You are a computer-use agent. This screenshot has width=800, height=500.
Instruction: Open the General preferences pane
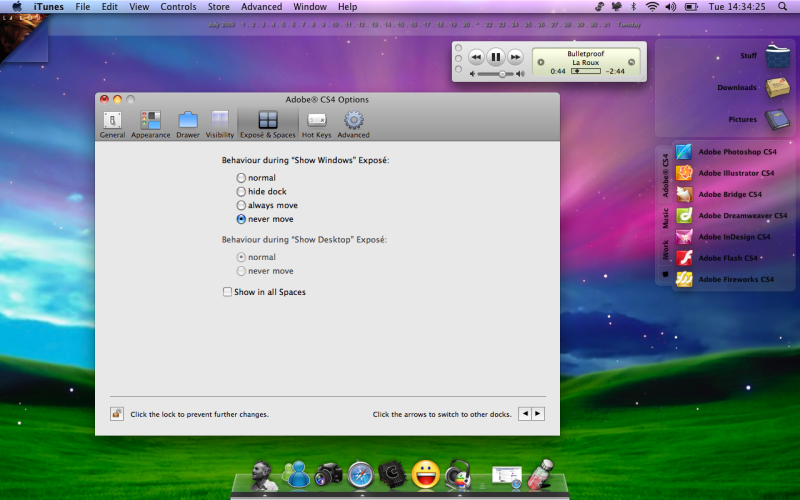(x=112, y=124)
